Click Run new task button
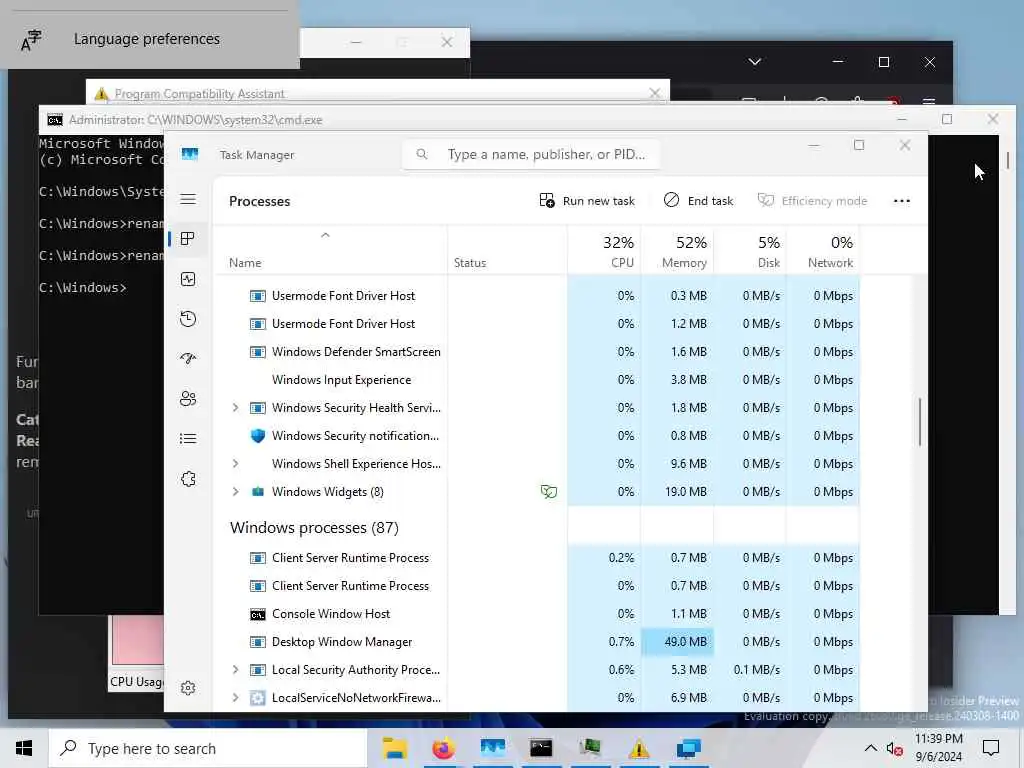Image resolution: width=1024 pixels, height=768 pixels. pyautogui.click(x=587, y=200)
